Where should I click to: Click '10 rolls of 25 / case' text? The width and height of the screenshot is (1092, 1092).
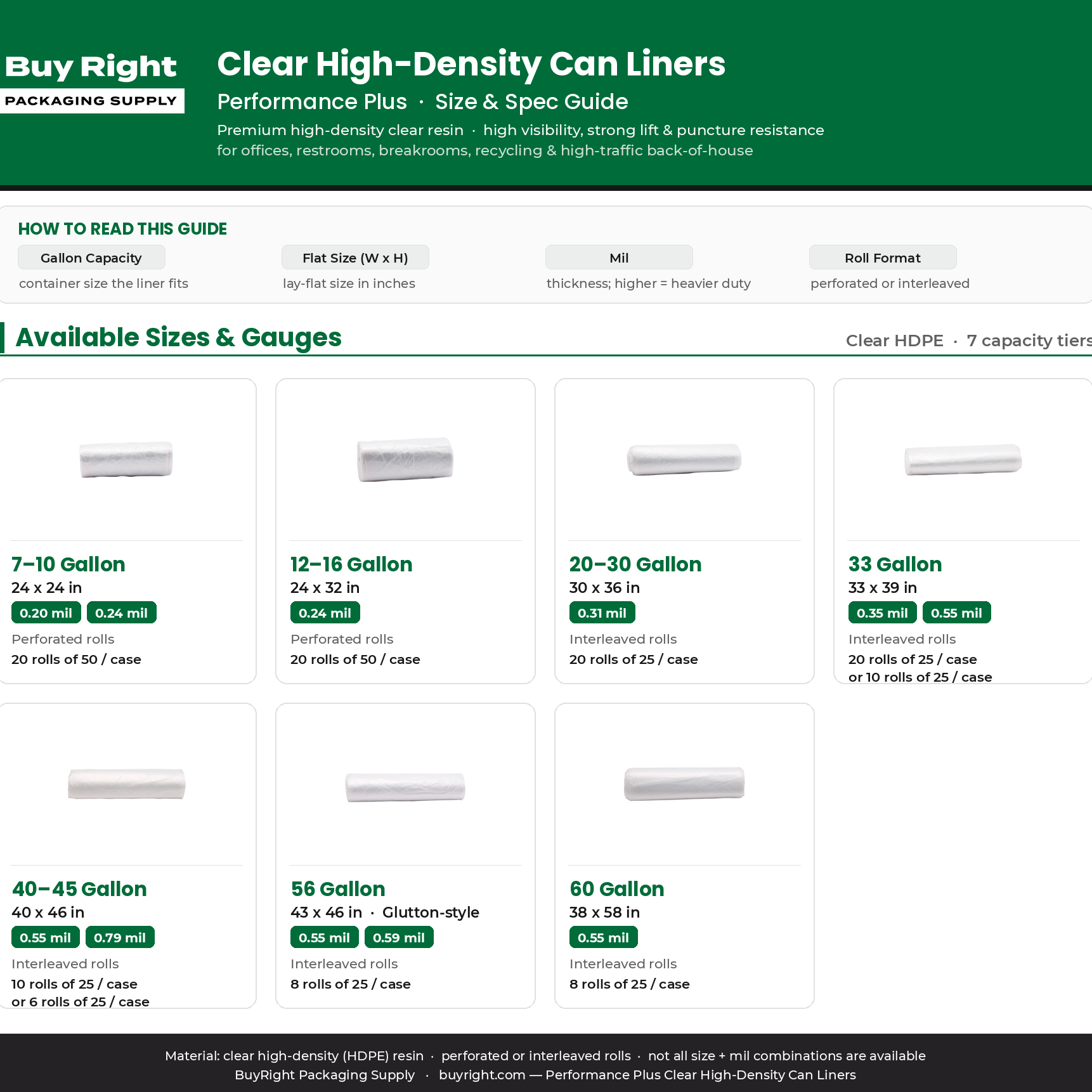pyautogui.click(x=74, y=984)
